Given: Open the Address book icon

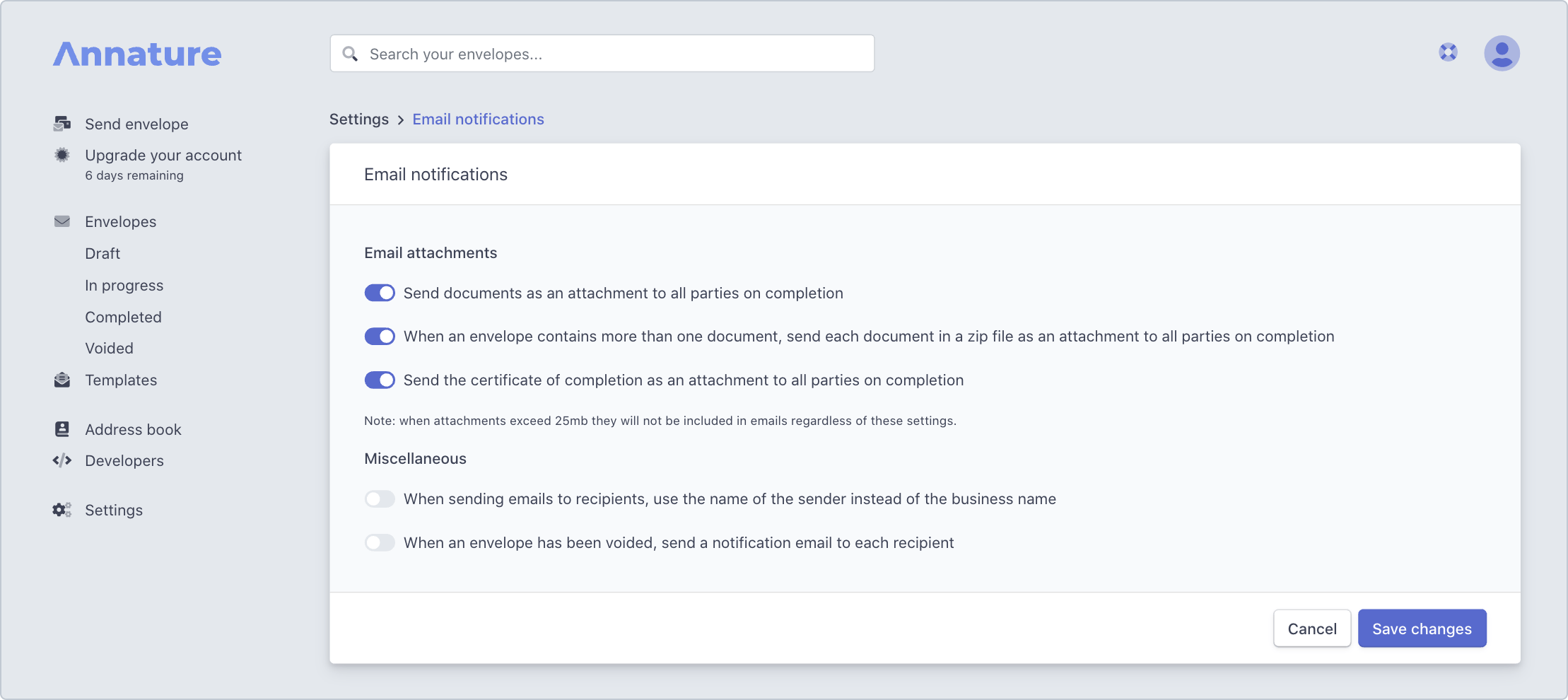Looking at the screenshot, I should click(x=62, y=428).
